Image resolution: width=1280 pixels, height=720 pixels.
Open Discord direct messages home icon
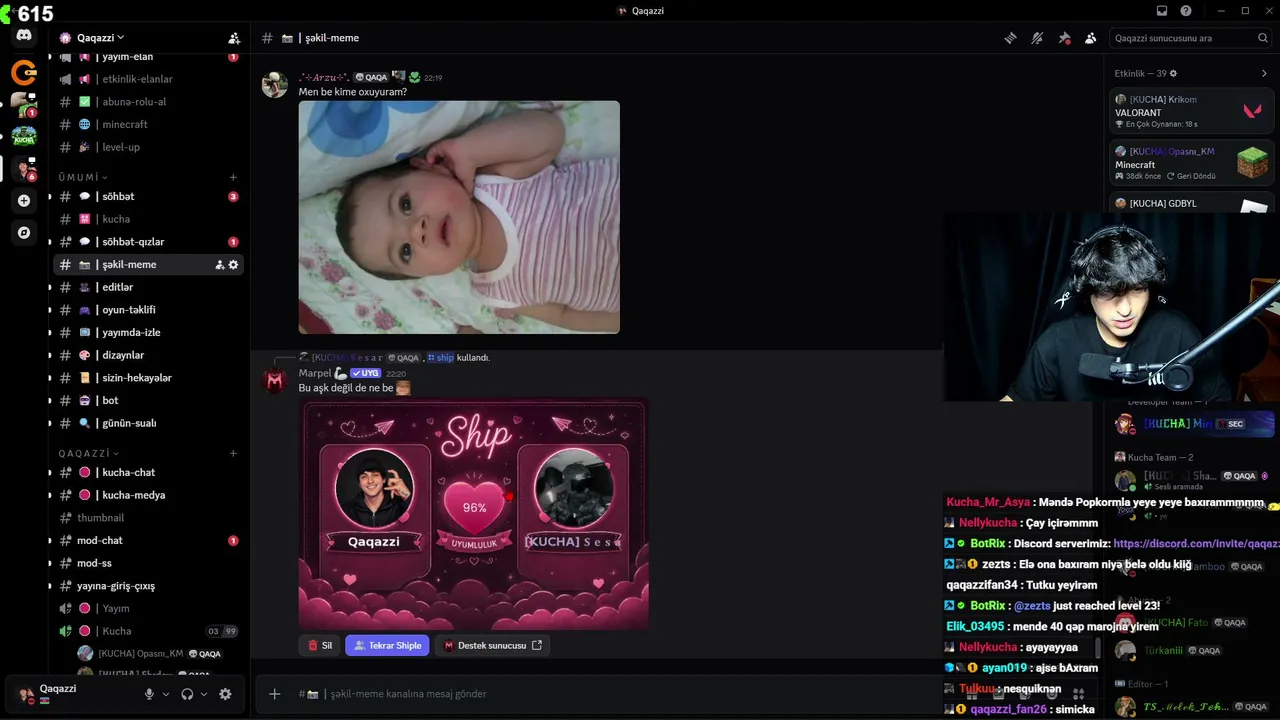coord(24,36)
